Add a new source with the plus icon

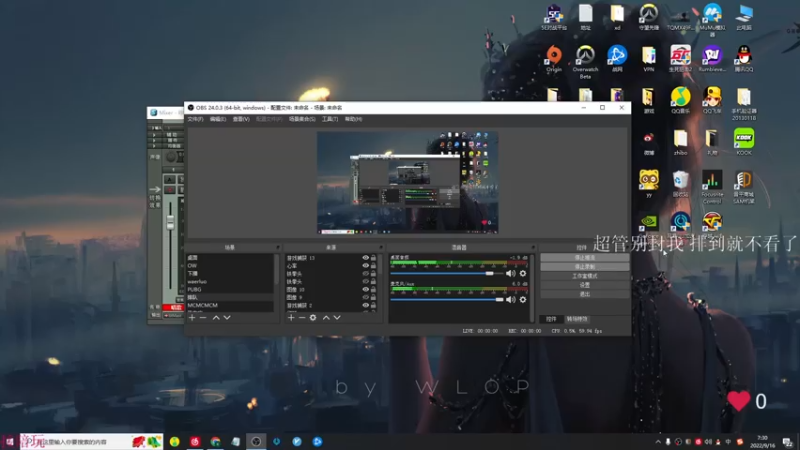[291, 317]
